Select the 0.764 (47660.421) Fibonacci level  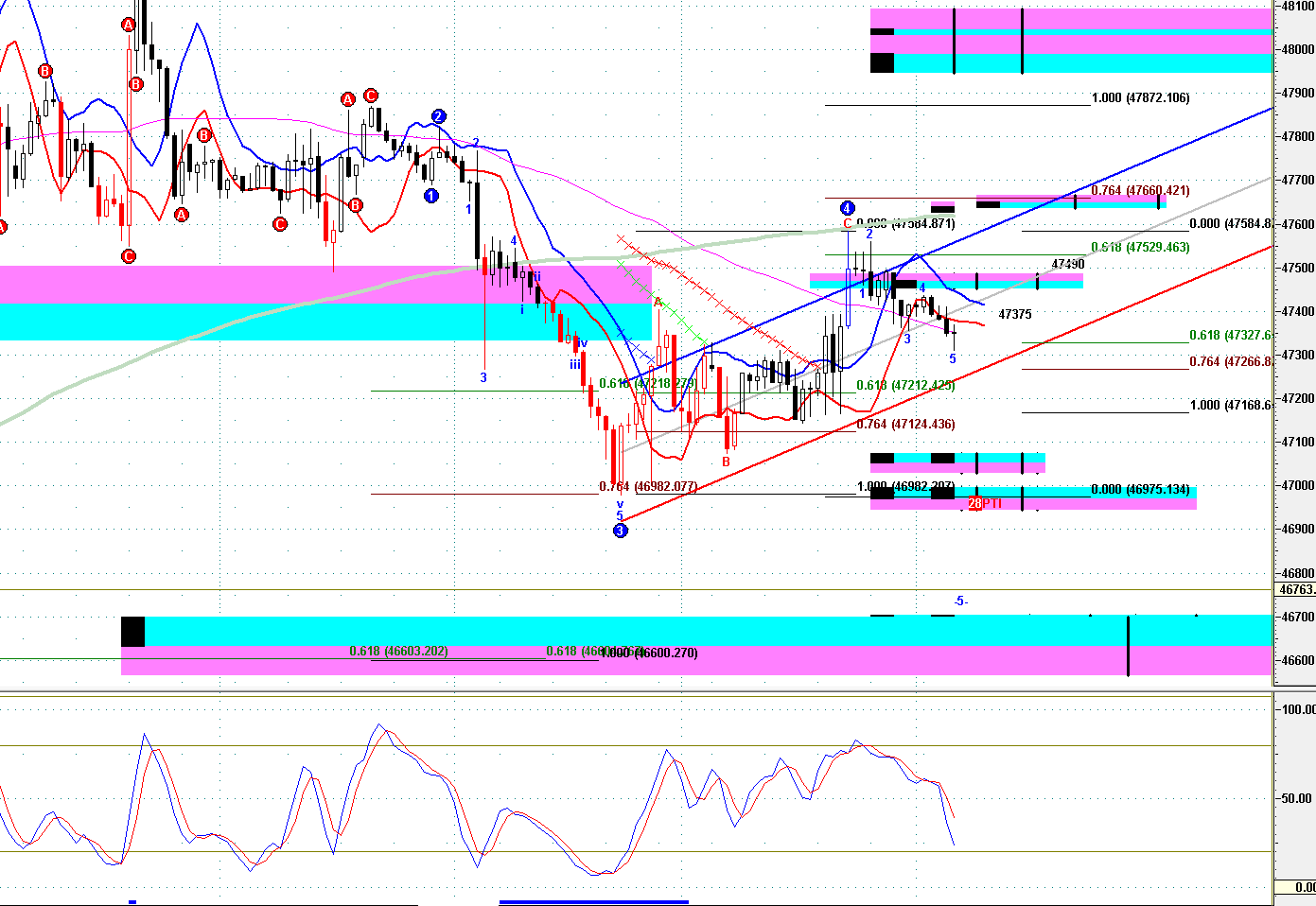coord(1140,191)
